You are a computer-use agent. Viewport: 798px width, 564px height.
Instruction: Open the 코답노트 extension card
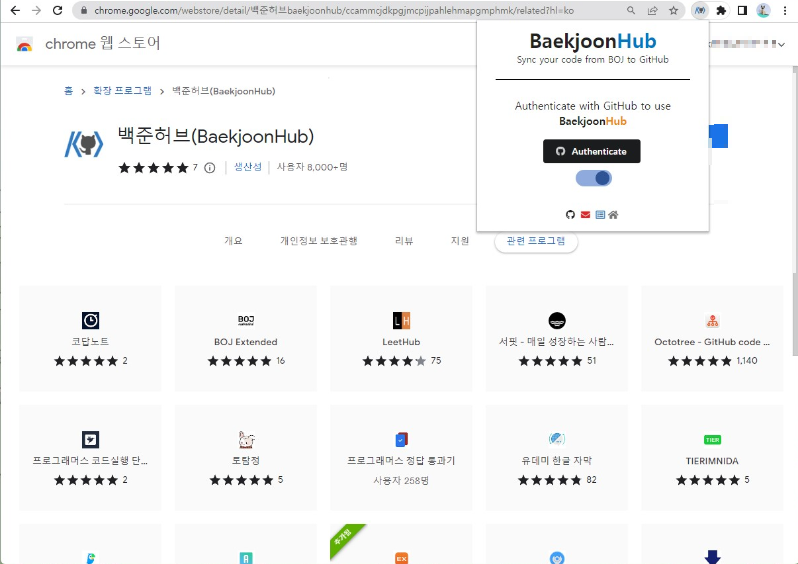[x=90, y=339]
